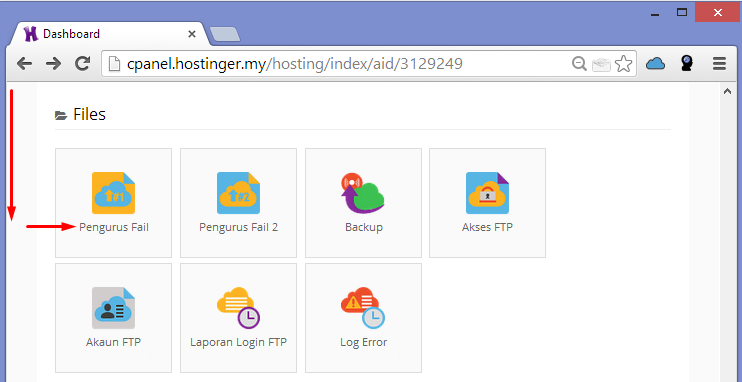Click the Files section heading text
This screenshot has width=742, height=382.
tap(89, 115)
